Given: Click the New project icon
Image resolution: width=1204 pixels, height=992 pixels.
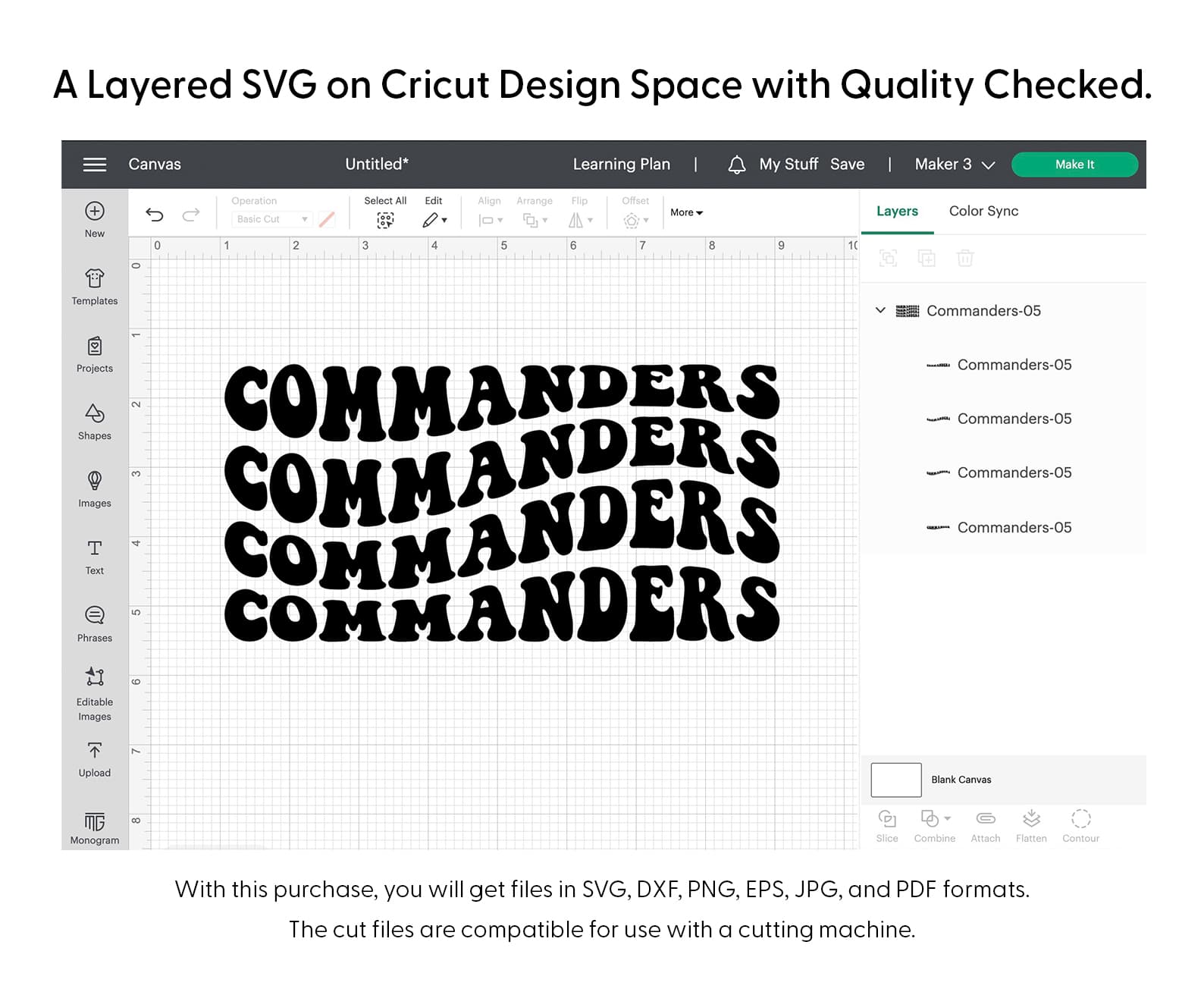Looking at the screenshot, I should 95,212.
